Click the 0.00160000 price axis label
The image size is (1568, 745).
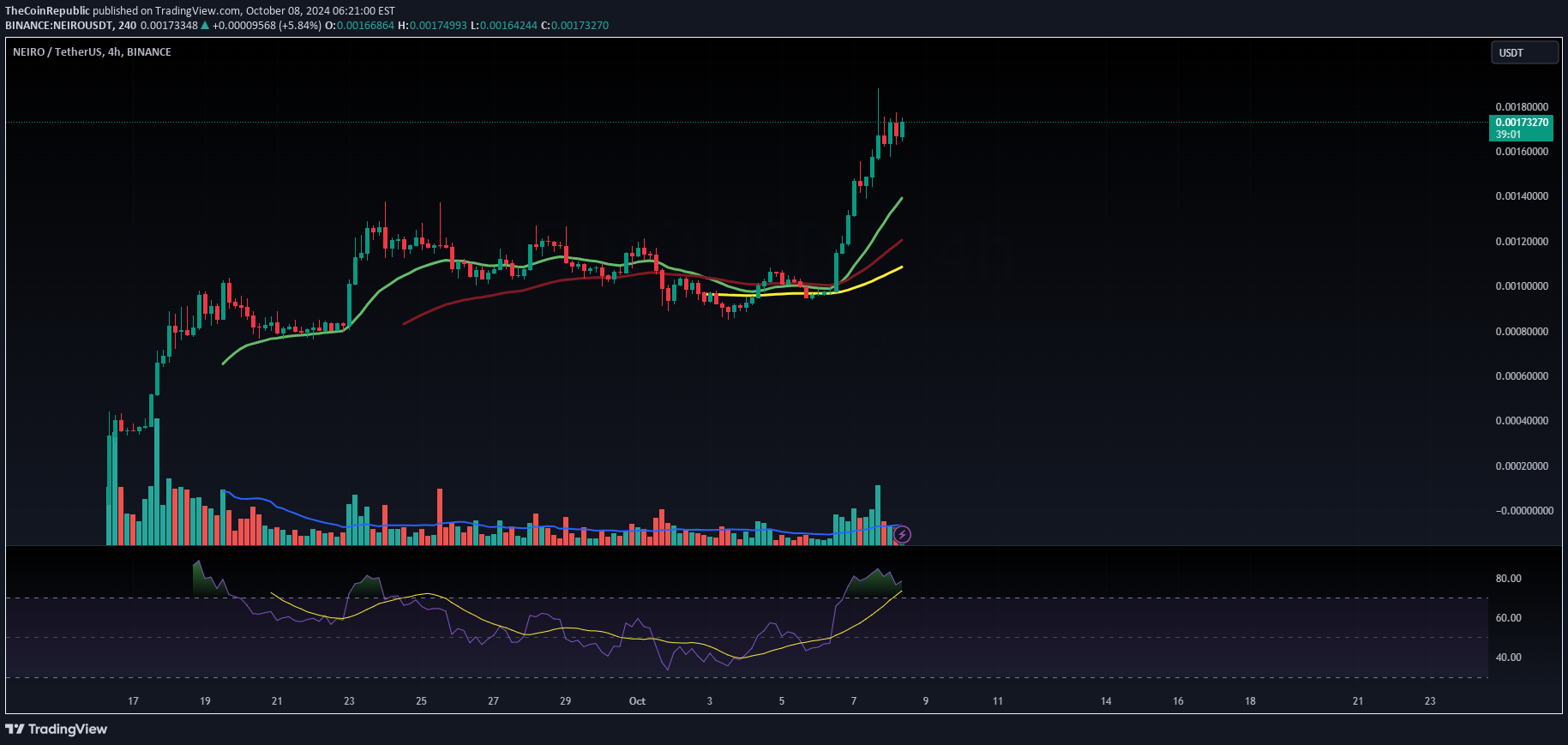point(1522,152)
